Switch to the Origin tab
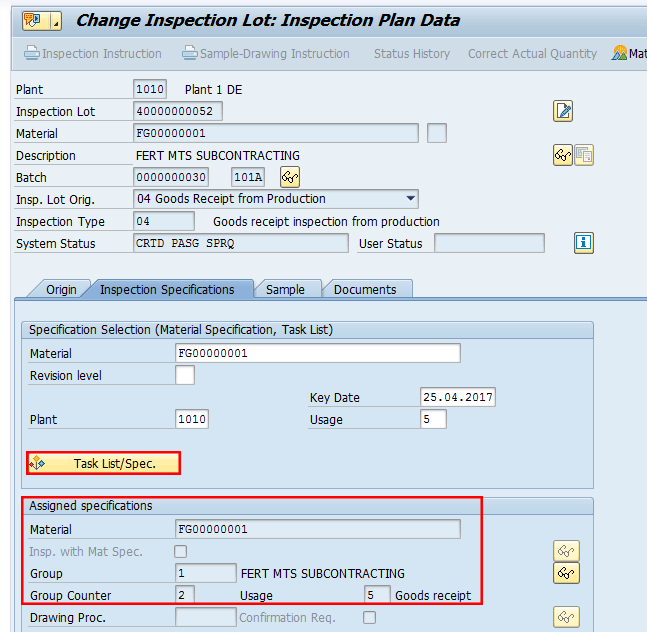The image size is (647, 632). 61,289
